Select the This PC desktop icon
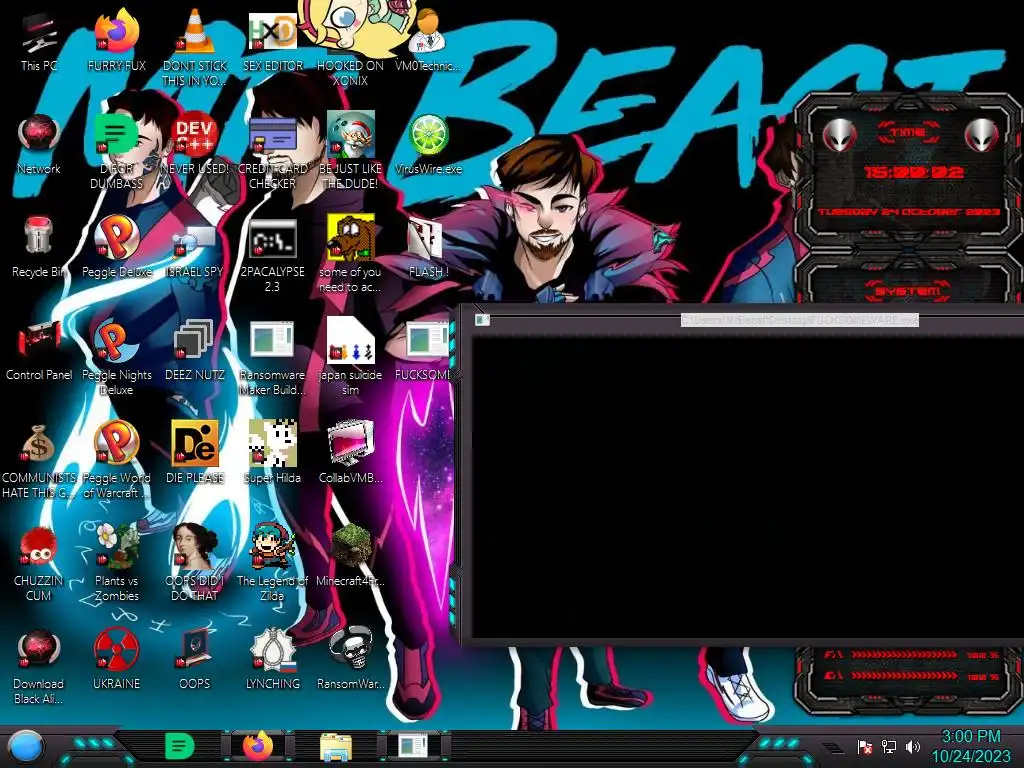The height and width of the screenshot is (768, 1024). coord(39,42)
